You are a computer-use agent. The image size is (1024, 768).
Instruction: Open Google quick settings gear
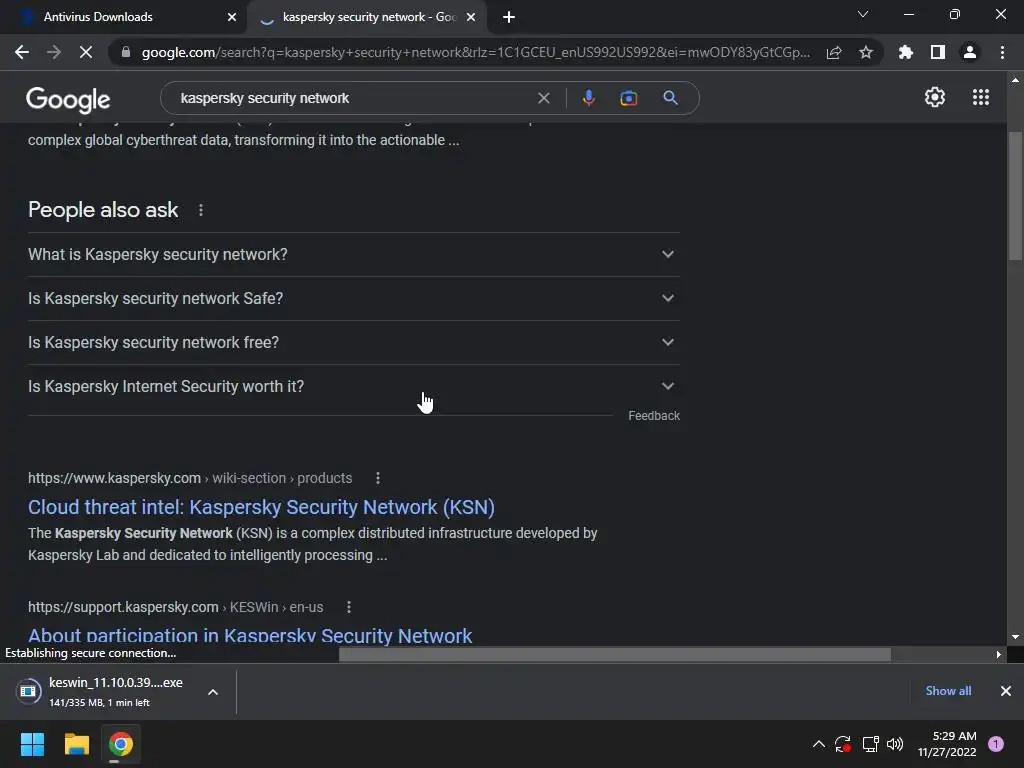point(935,97)
